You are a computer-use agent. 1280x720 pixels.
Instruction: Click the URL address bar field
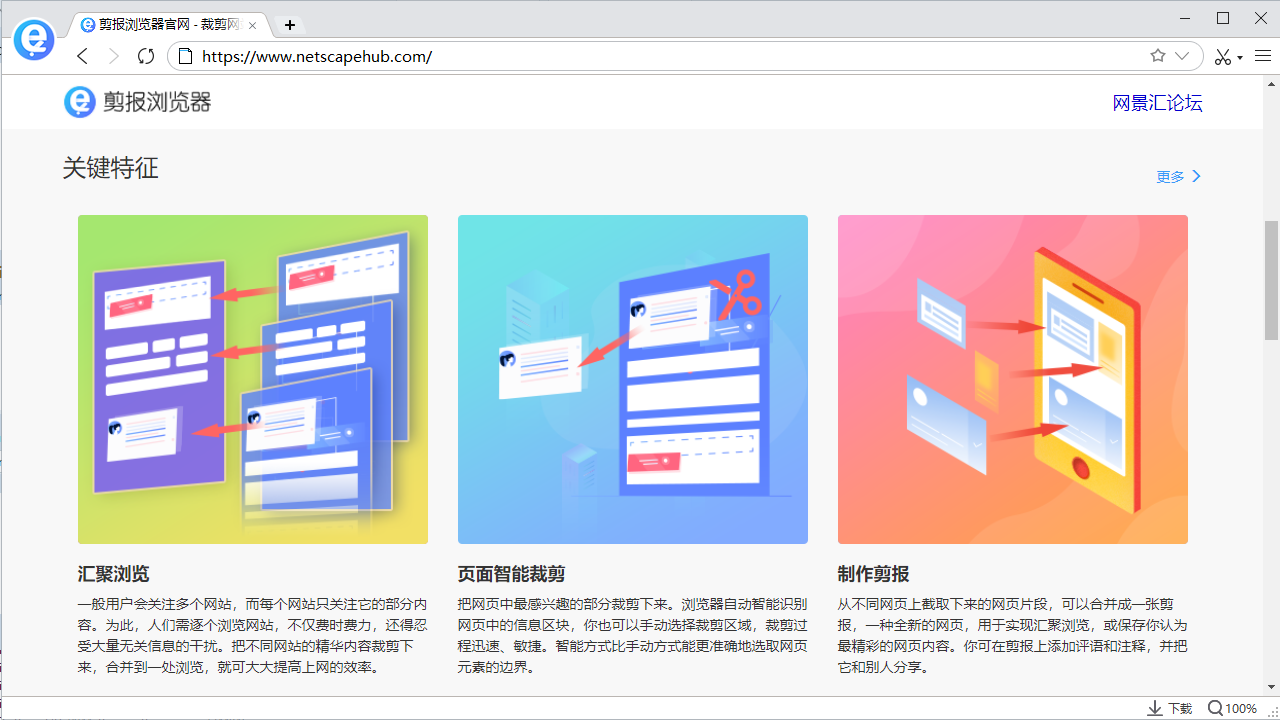660,56
